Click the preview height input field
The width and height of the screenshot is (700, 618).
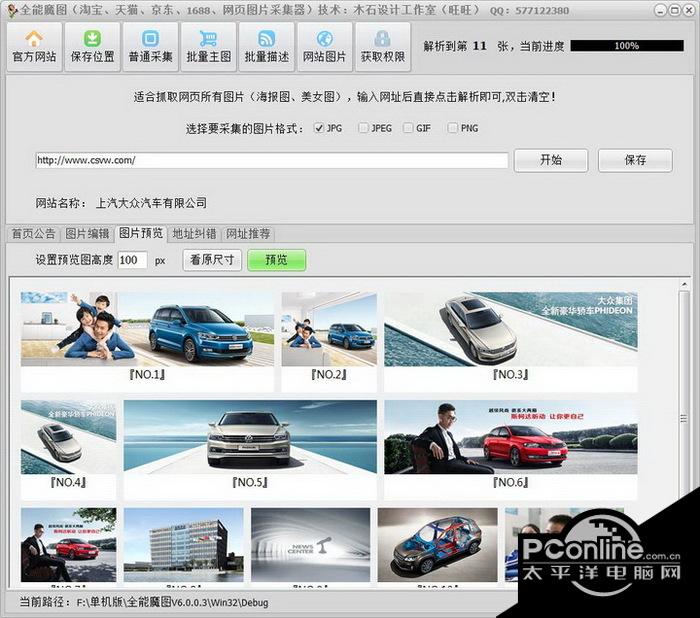click(x=133, y=260)
